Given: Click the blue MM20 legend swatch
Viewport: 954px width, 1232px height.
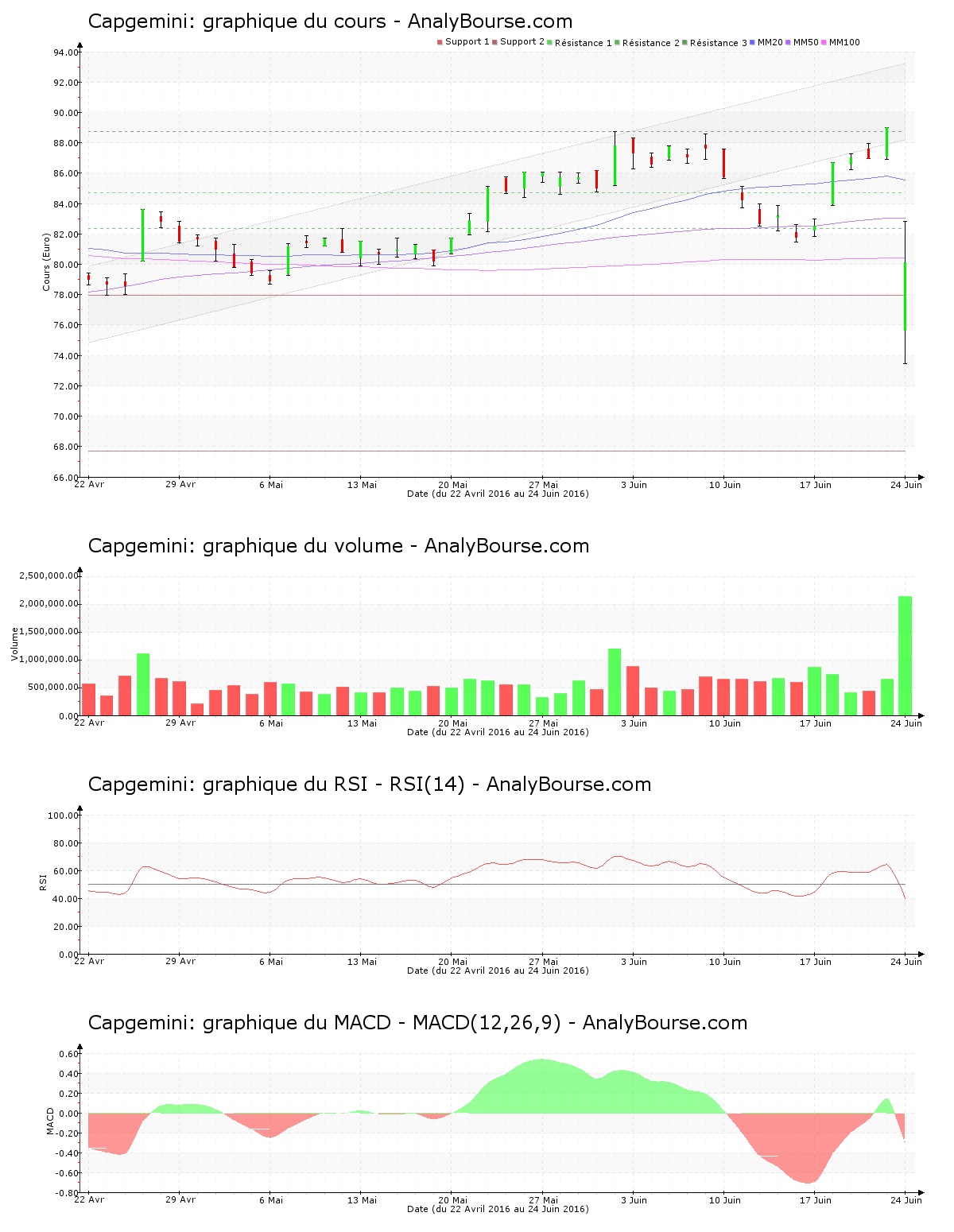Looking at the screenshot, I should 753,42.
